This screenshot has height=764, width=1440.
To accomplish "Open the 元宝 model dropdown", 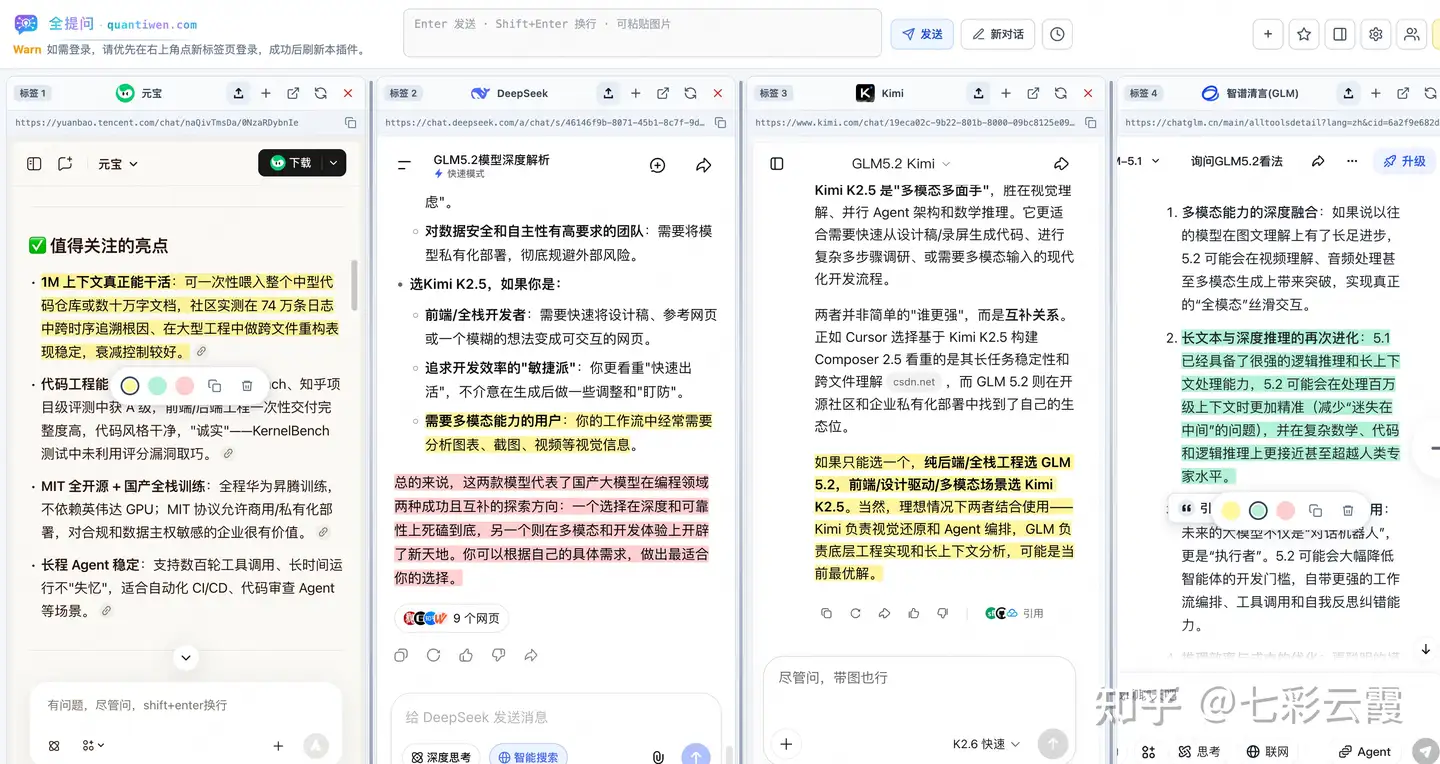I will pyautogui.click(x=118, y=163).
